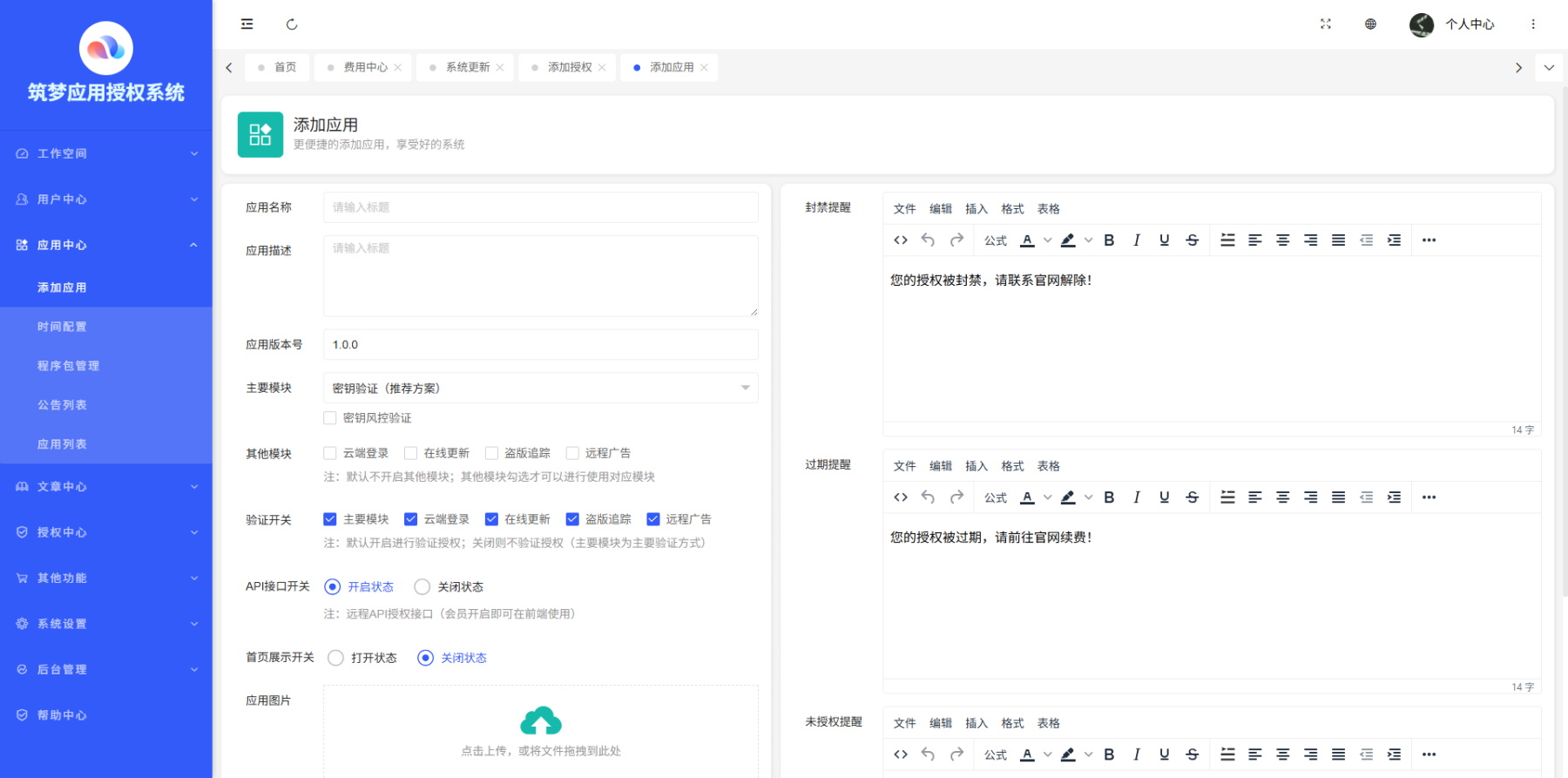Toggle fullscreen mode icon
The width and height of the screenshot is (1568, 778).
(1325, 24)
